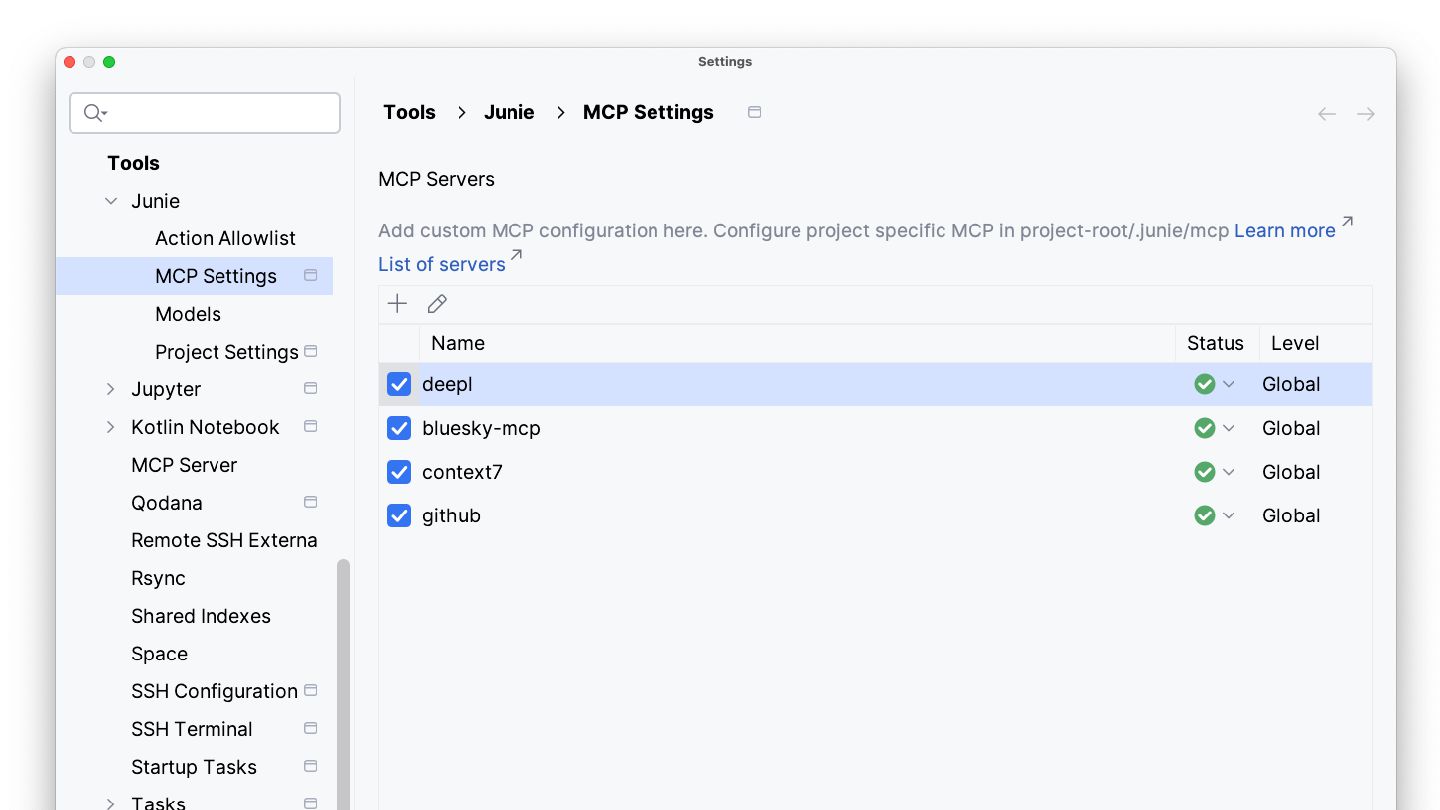Uncheck the bluesky-mcp server
This screenshot has width=1440, height=810.
point(399,428)
